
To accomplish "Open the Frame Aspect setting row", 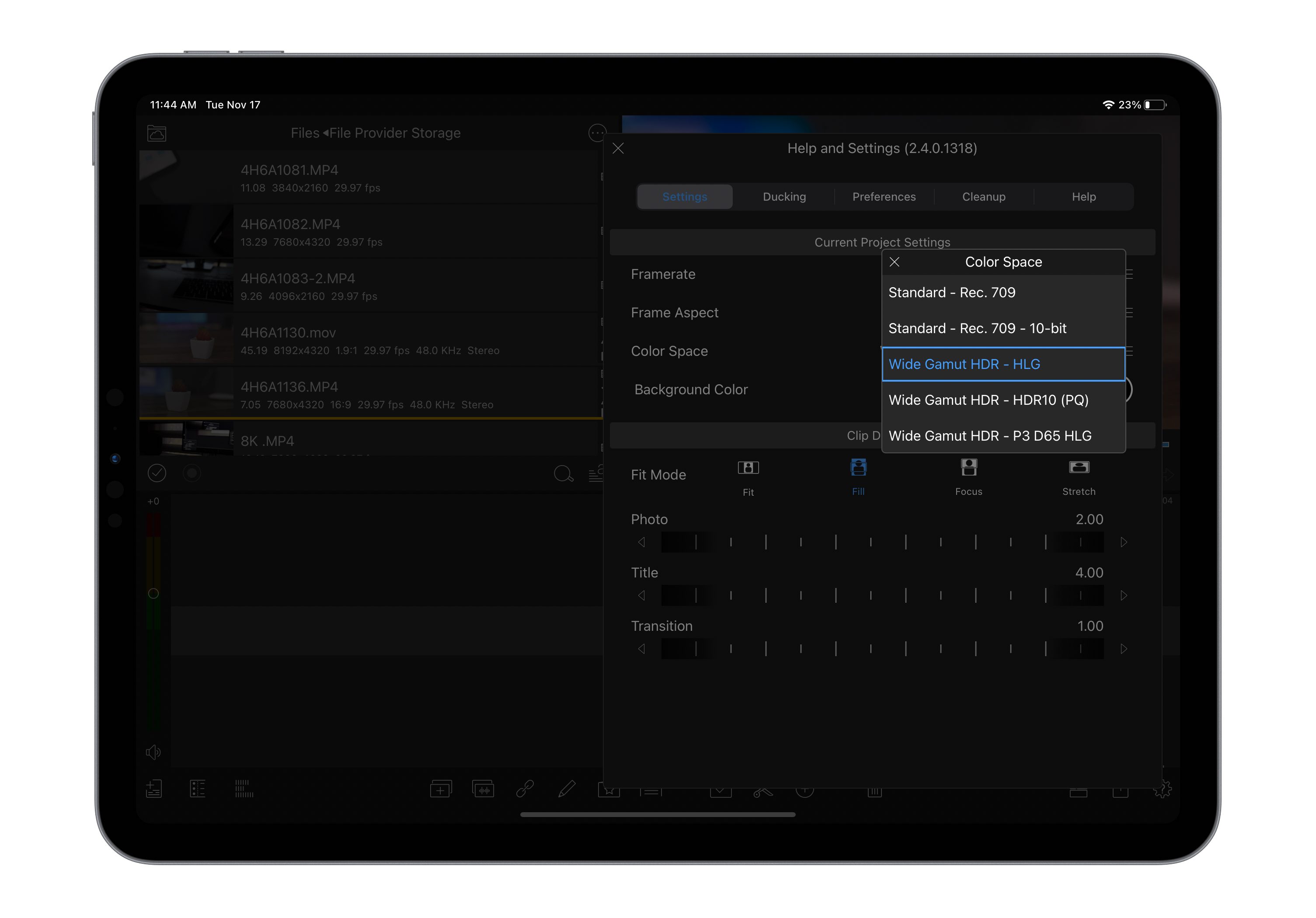I will pos(882,313).
